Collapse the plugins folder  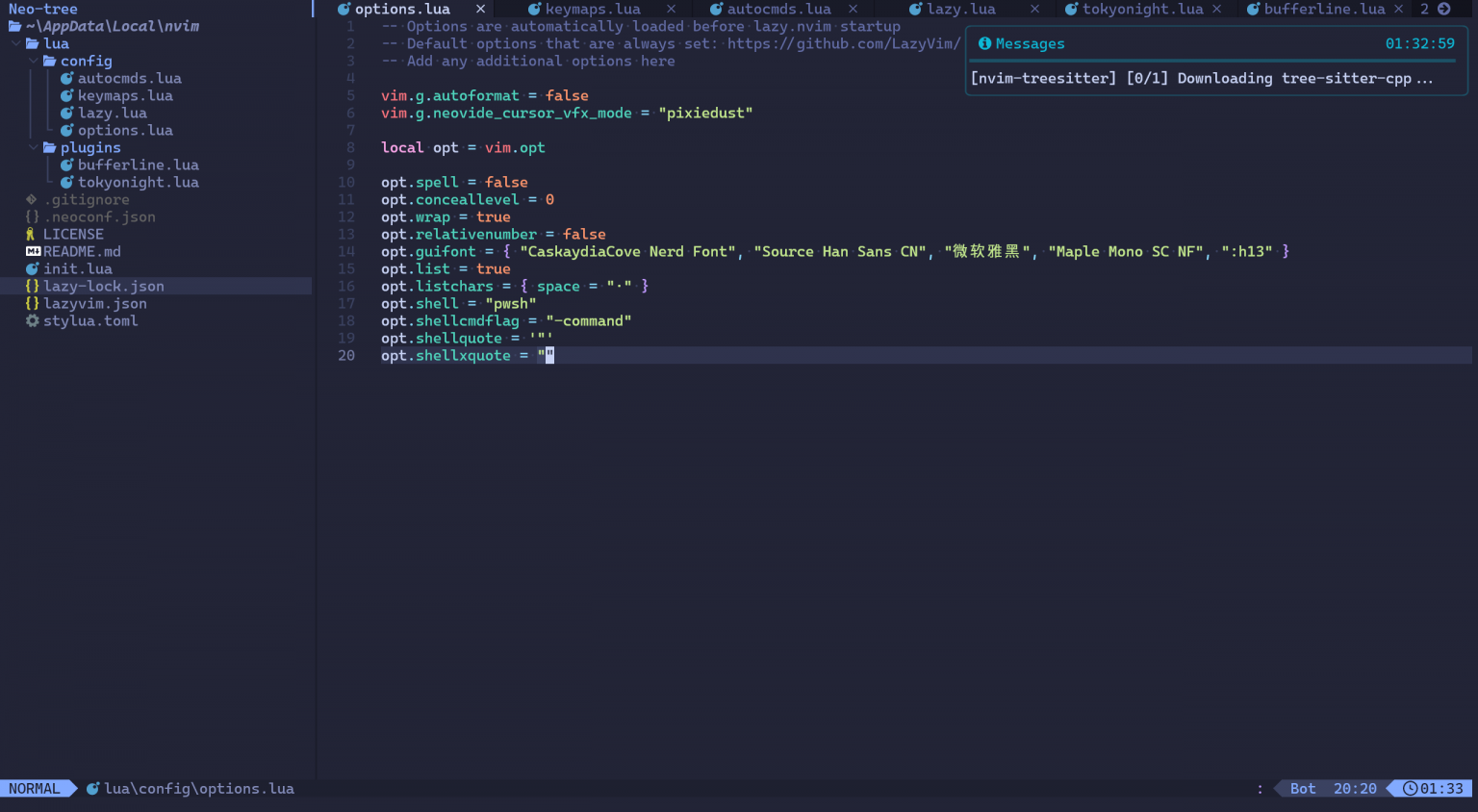(33, 147)
